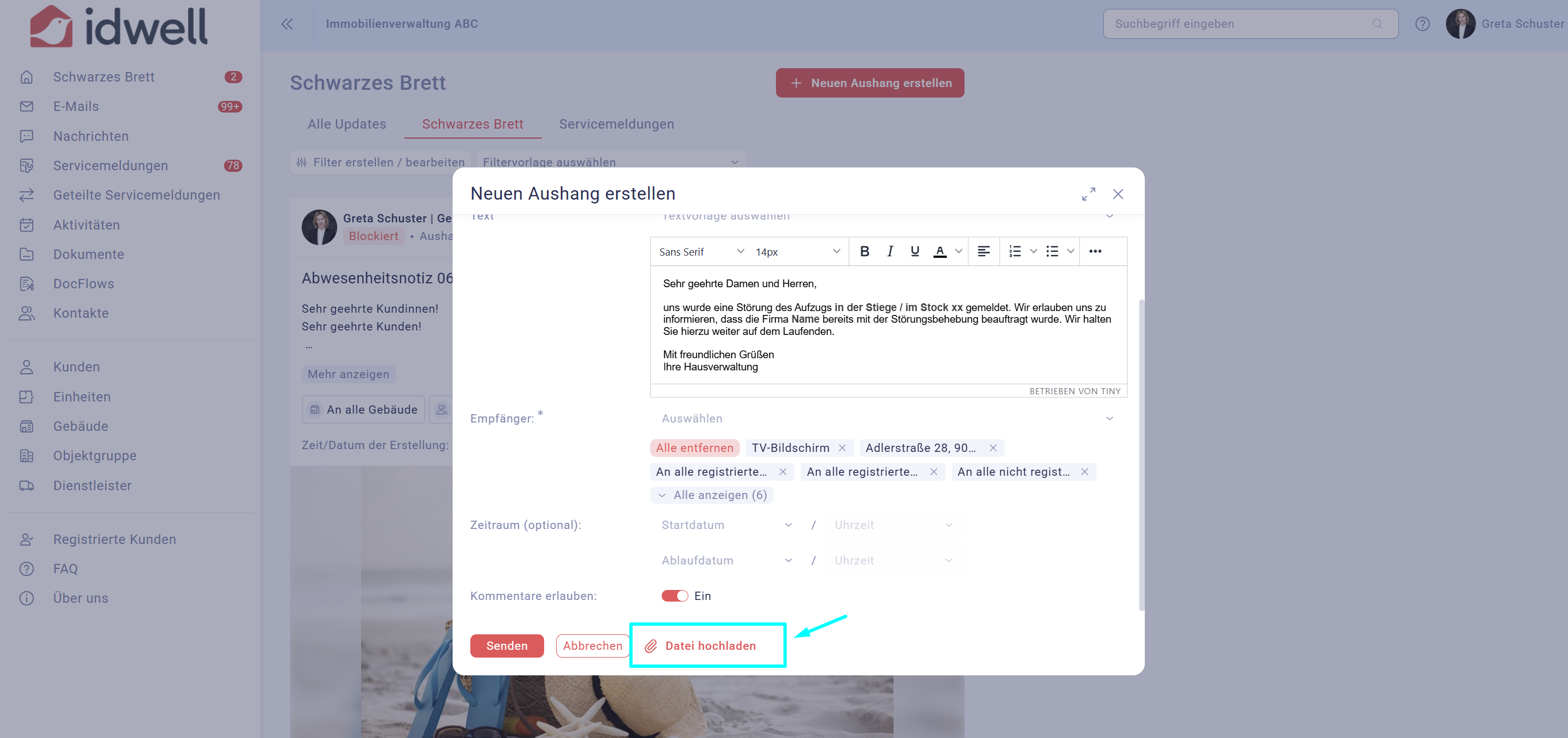1568x738 pixels.
Task: Open Dokumente folder icon
Action: click(26, 255)
